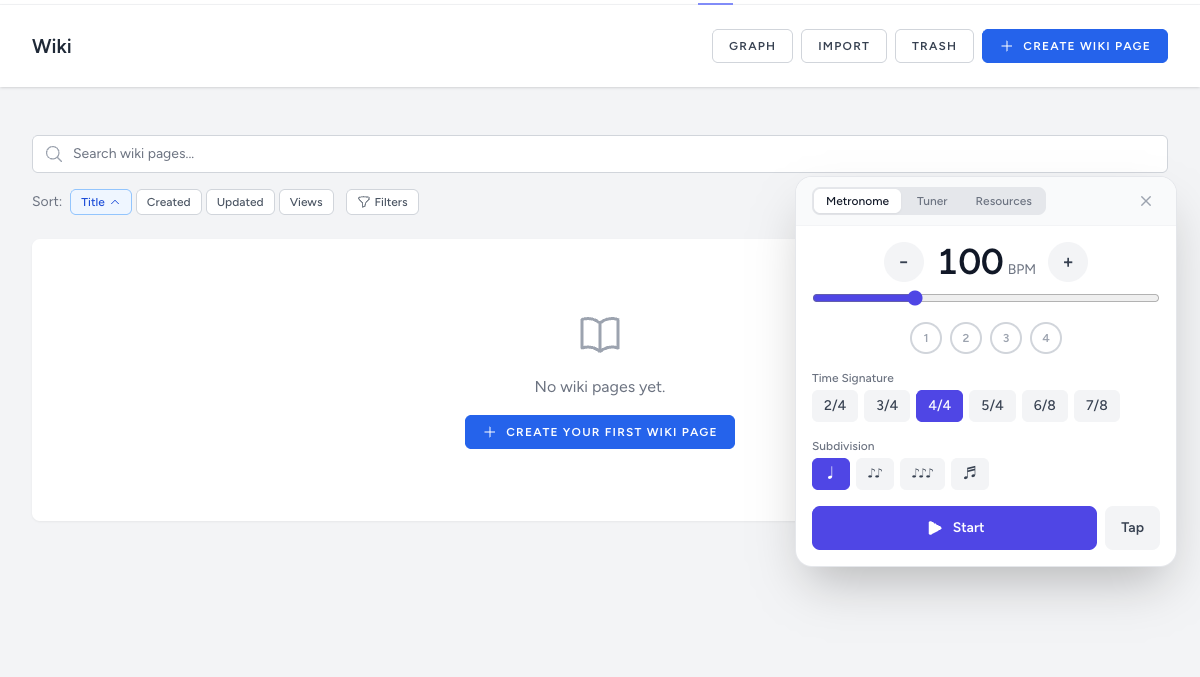
Task: Open the wiki Graph view
Action: (x=752, y=46)
